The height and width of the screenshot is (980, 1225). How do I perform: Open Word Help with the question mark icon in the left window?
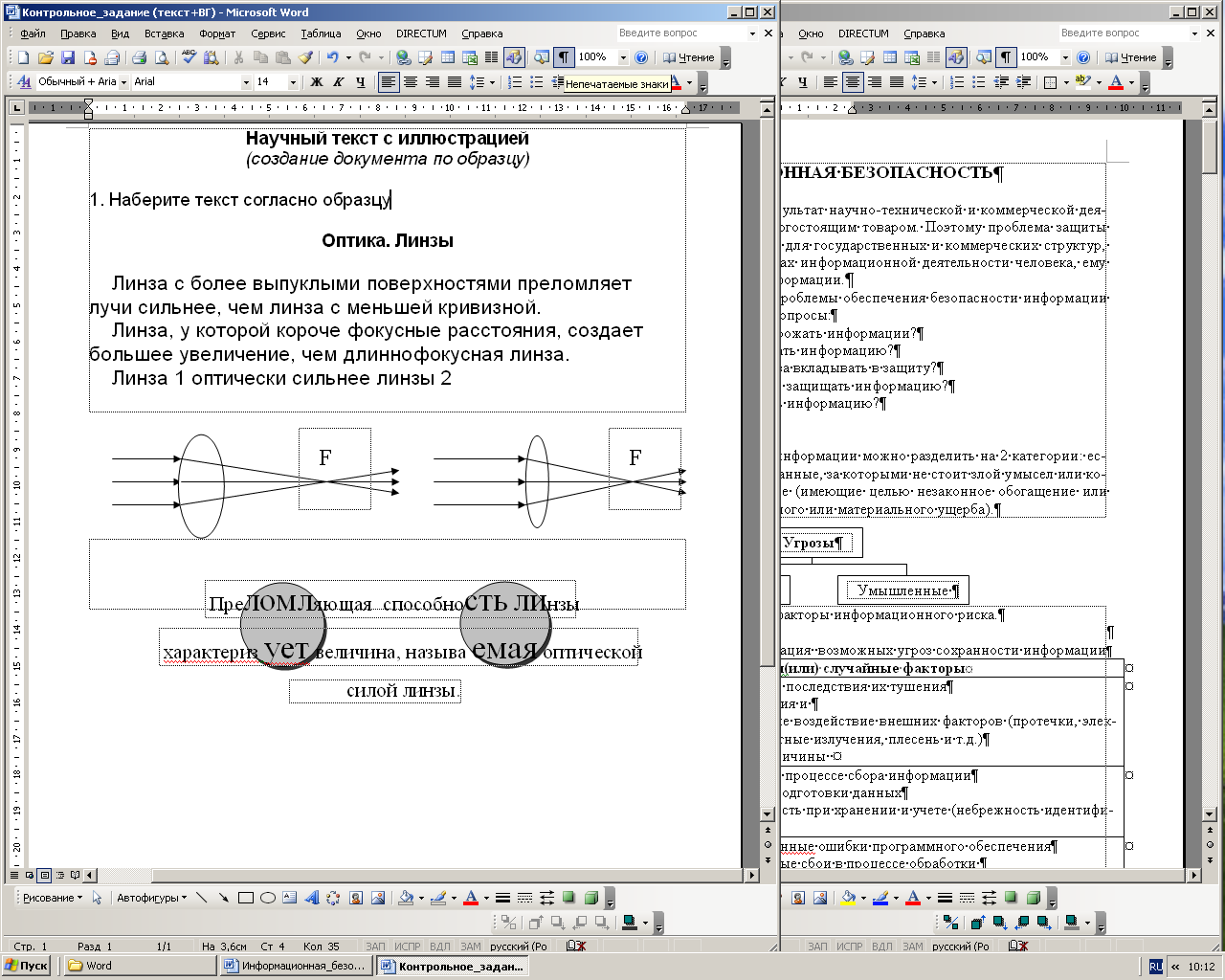tap(642, 57)
